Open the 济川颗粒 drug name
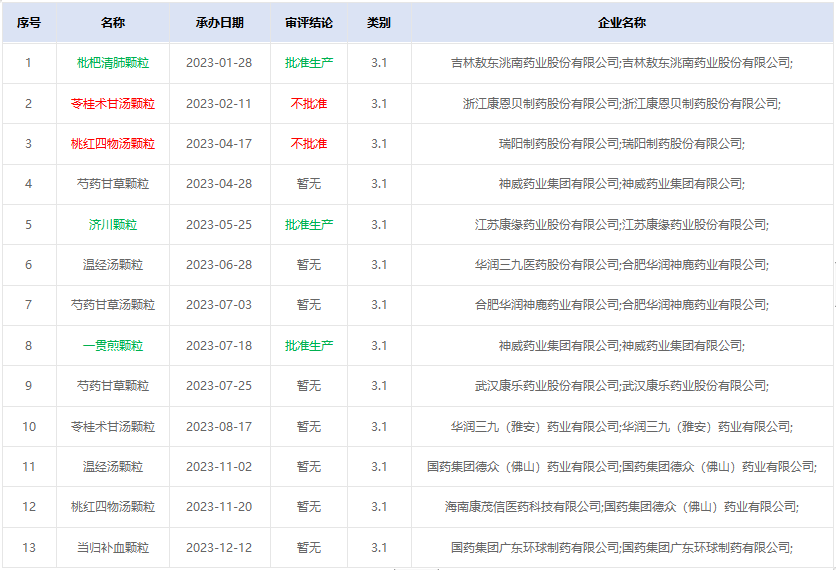The width and height of the screenshot is (836, 570). (x=113, y=224)
